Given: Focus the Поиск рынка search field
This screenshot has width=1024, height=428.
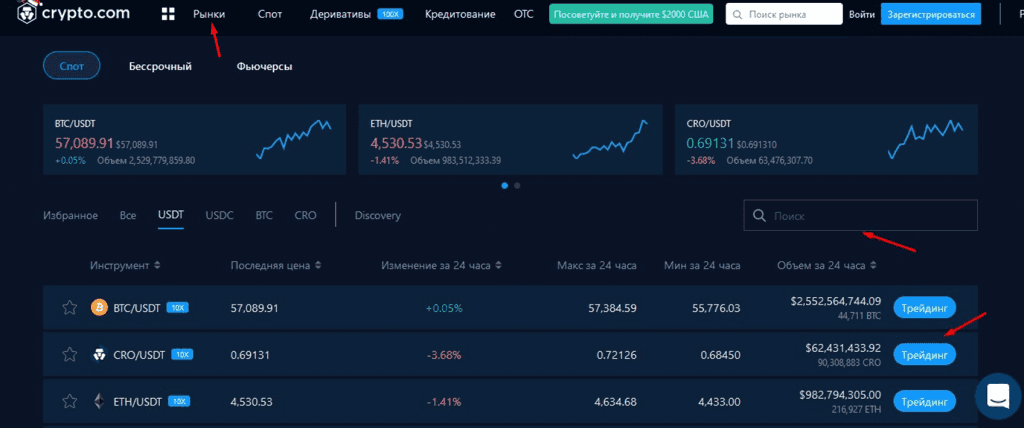Looking at the screenshot, I should coord(784,14).
